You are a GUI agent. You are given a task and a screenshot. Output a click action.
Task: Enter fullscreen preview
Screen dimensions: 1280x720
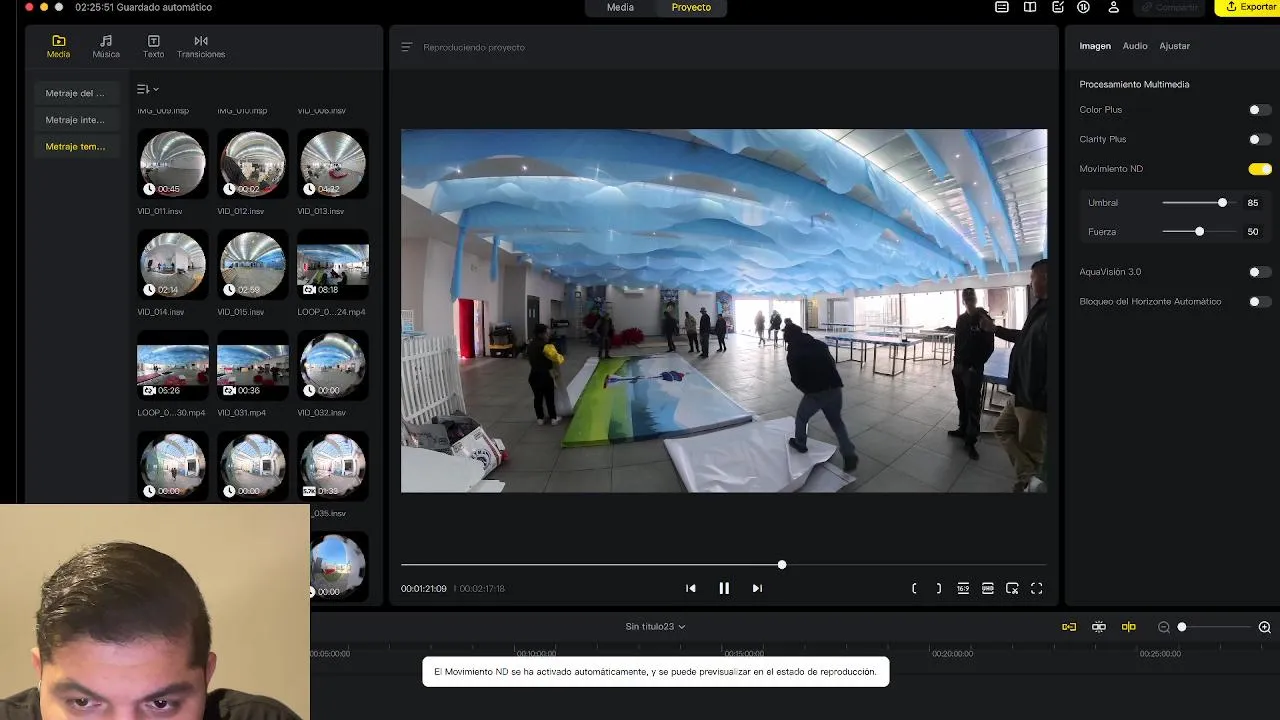[1036, 588]
